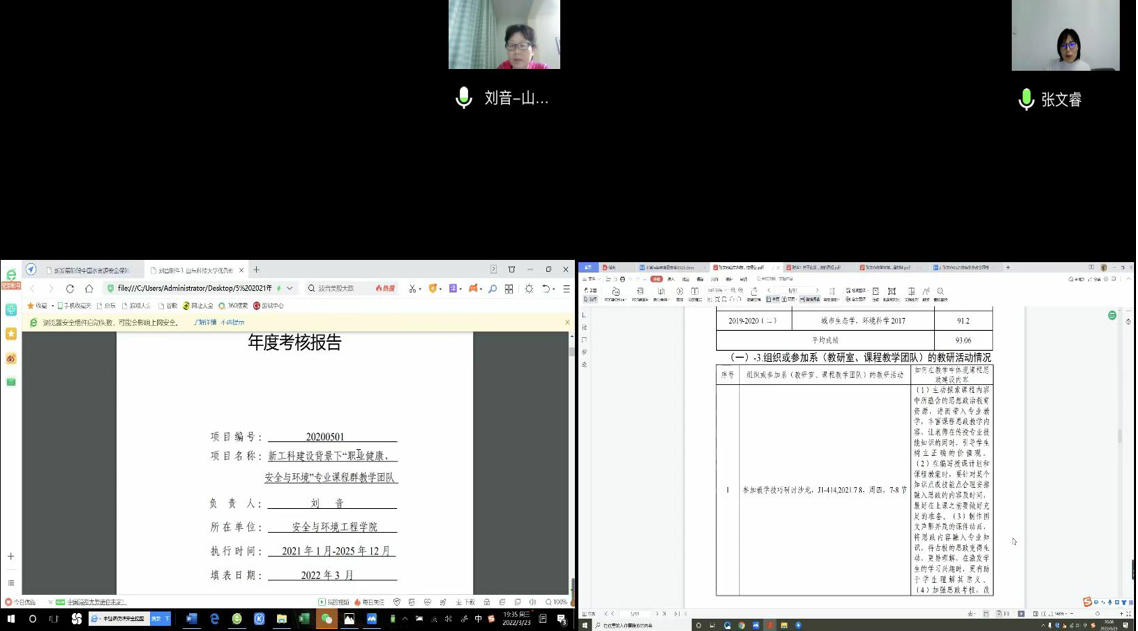This screenshot has height=631, width=1138.
Task: Open the browser hamburger main menu
Action: [566, 289]
